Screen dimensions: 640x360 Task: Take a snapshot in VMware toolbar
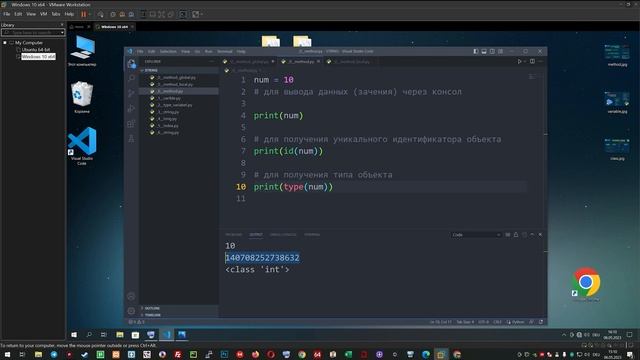click(113, 14)
